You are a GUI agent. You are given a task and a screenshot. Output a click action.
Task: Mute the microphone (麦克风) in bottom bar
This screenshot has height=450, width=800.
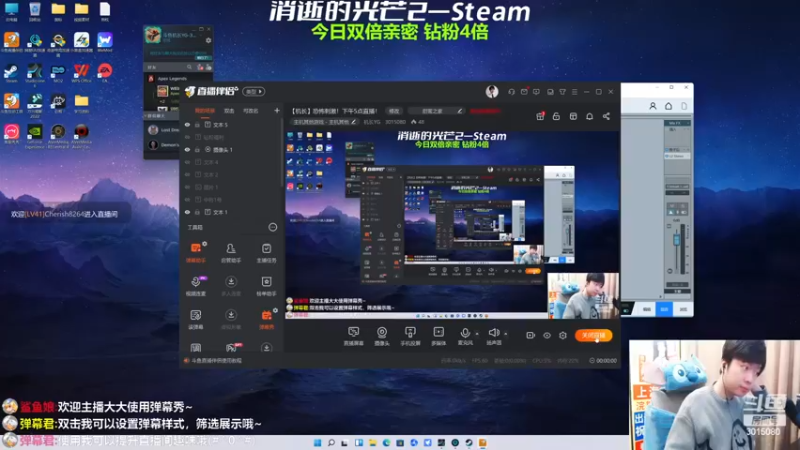[465, 336]
